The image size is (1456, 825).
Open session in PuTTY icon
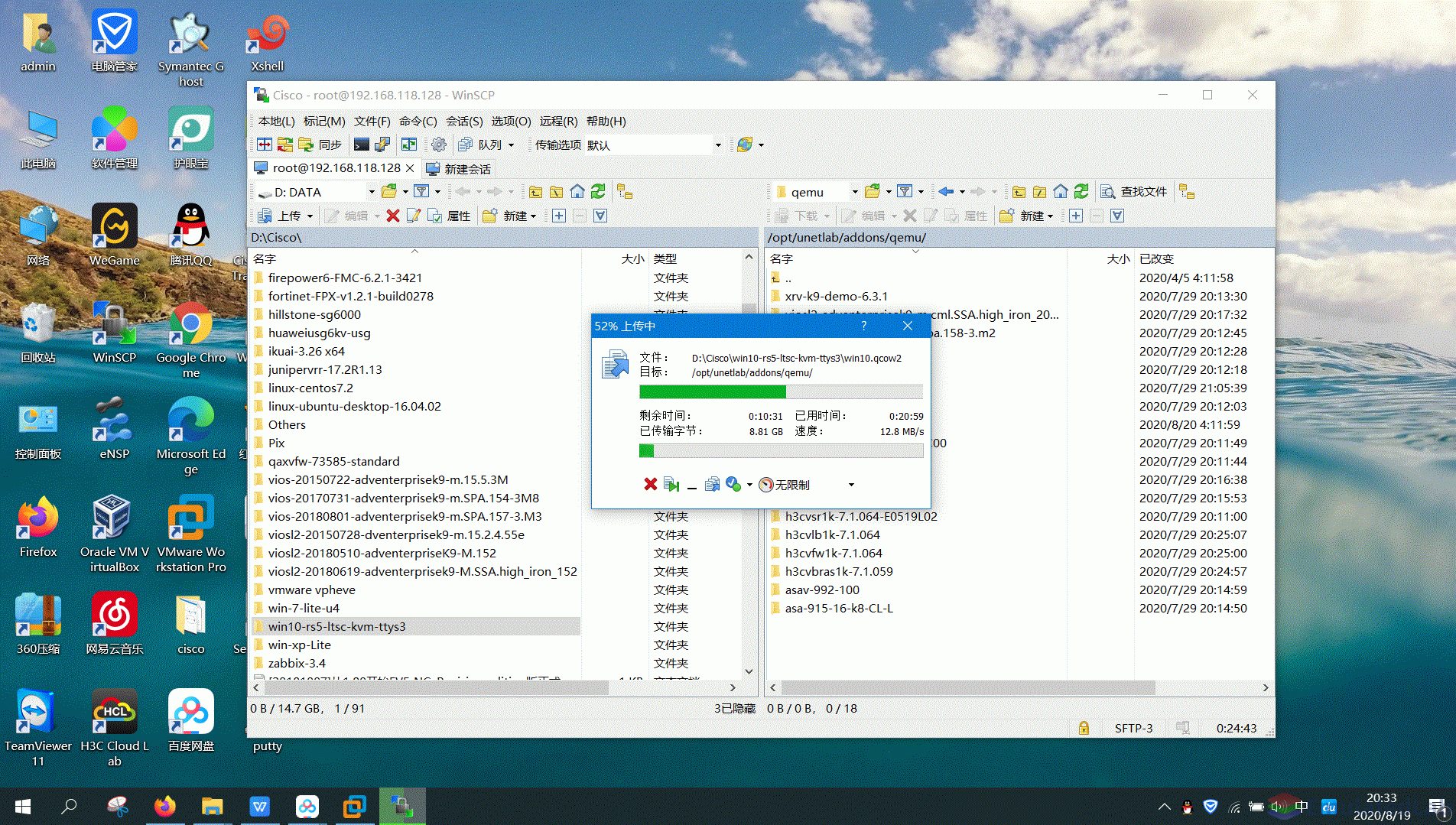click(382, 145)
